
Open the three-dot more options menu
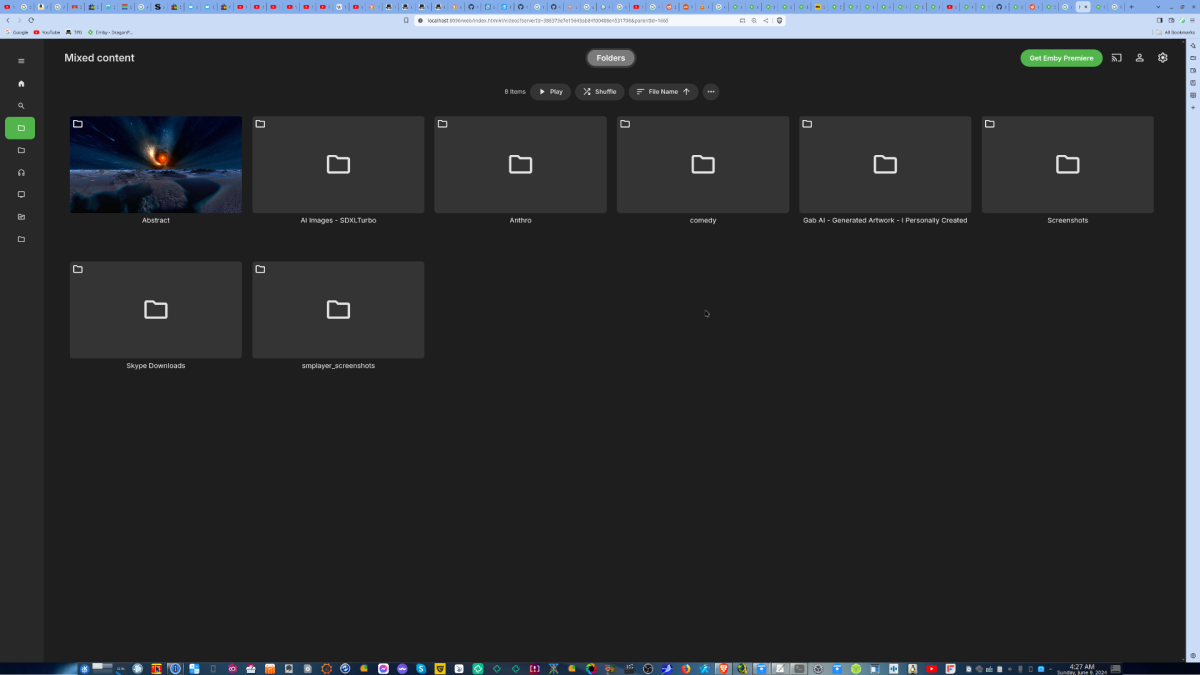[710, 91]
